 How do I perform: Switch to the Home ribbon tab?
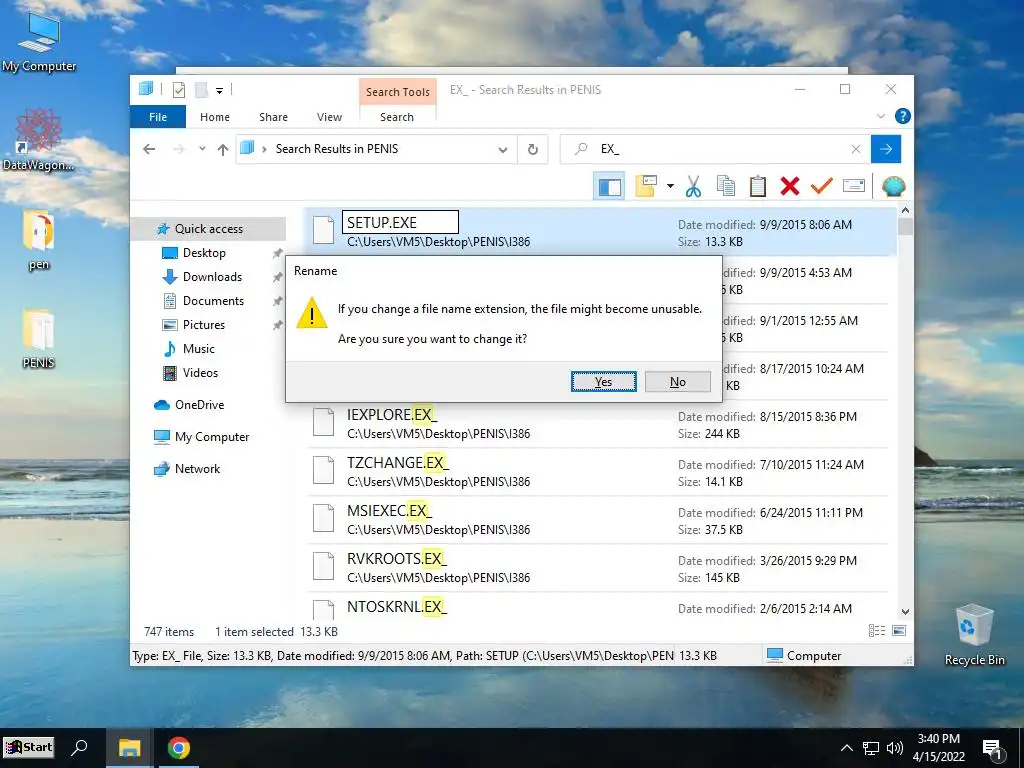click(x=215, y=117)
